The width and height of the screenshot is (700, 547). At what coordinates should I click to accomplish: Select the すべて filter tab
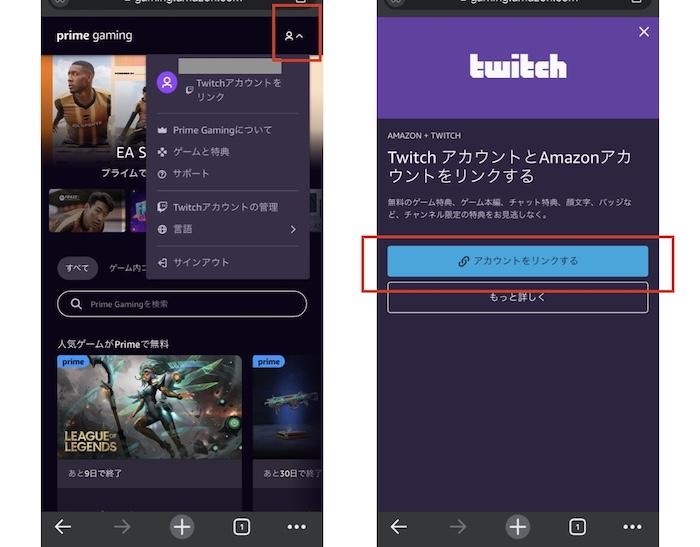(x=77, y=268)
